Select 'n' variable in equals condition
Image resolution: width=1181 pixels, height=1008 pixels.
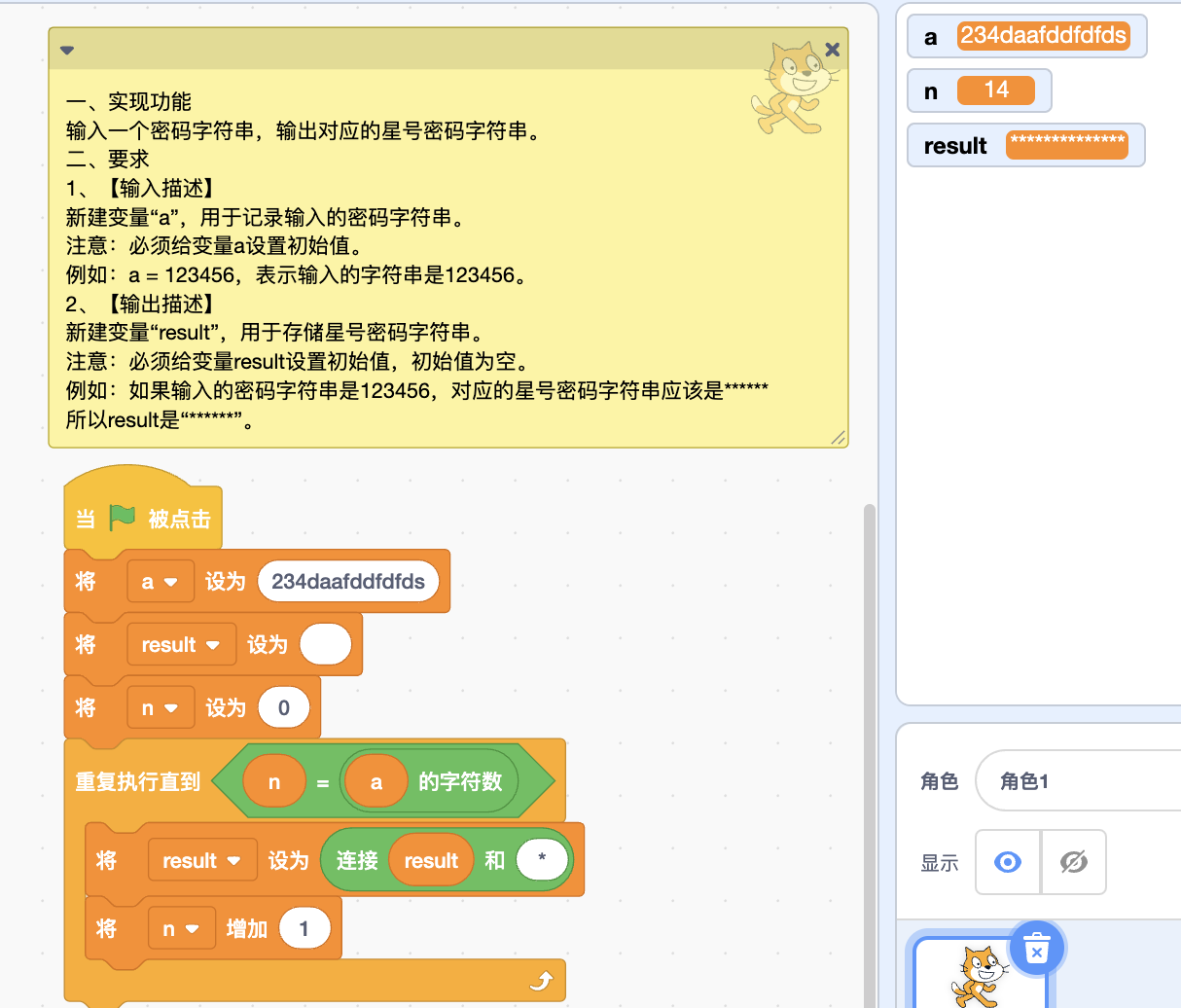click(x=274, y=782)
